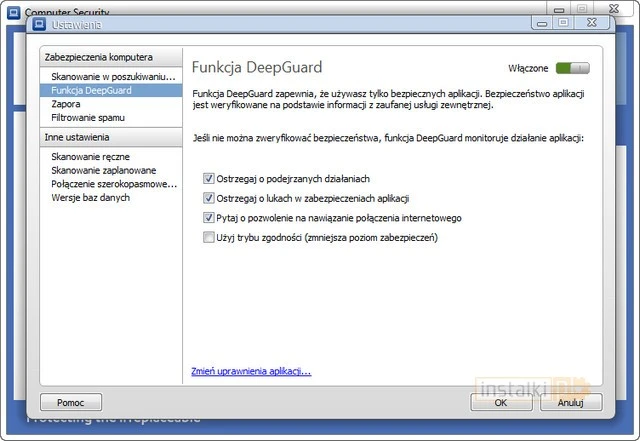The image size is (640, 441).
Task: Click the Computer Security window icon
Action: [x=13, y=12]
